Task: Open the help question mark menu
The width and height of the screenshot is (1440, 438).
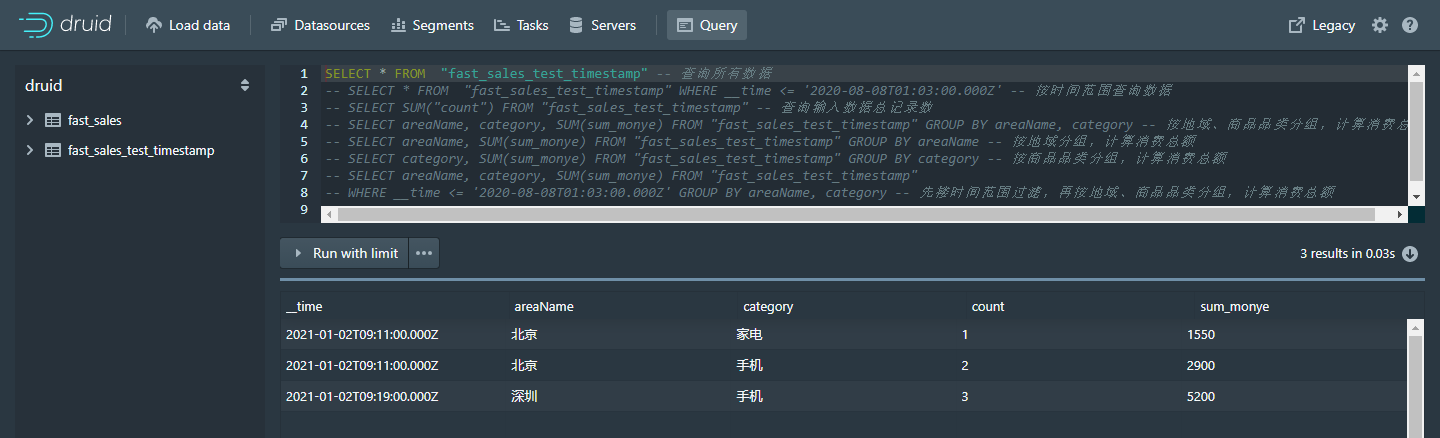Action: [x=1410, y=25]
